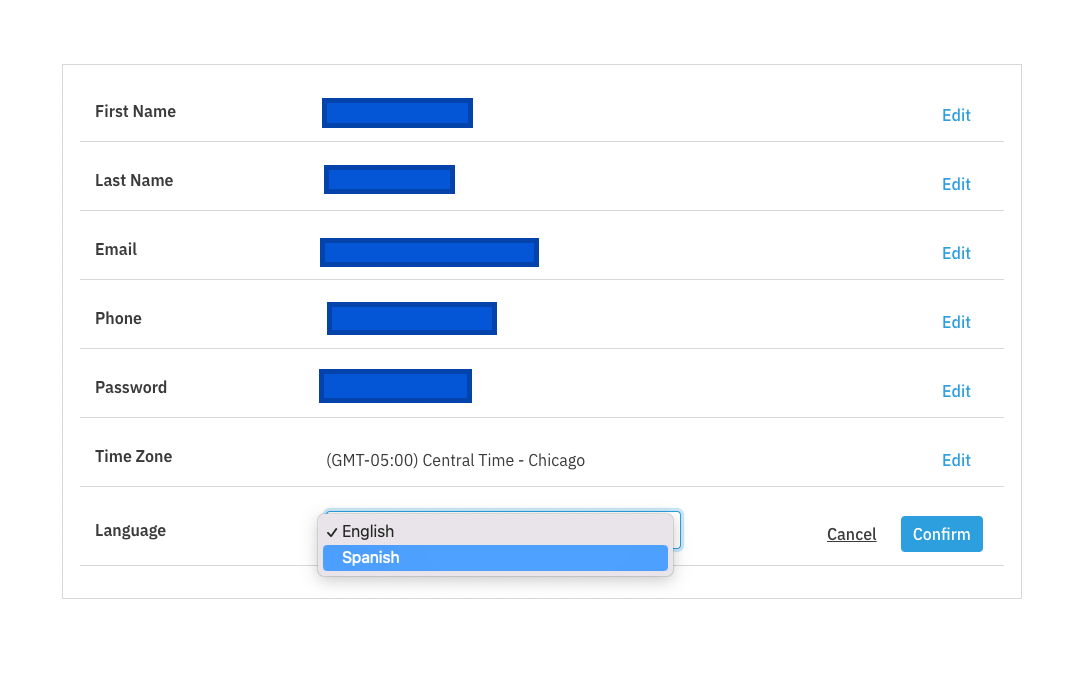Click the redacted Email value
Screen dimensions: 1080x676
tap(429, 253)
